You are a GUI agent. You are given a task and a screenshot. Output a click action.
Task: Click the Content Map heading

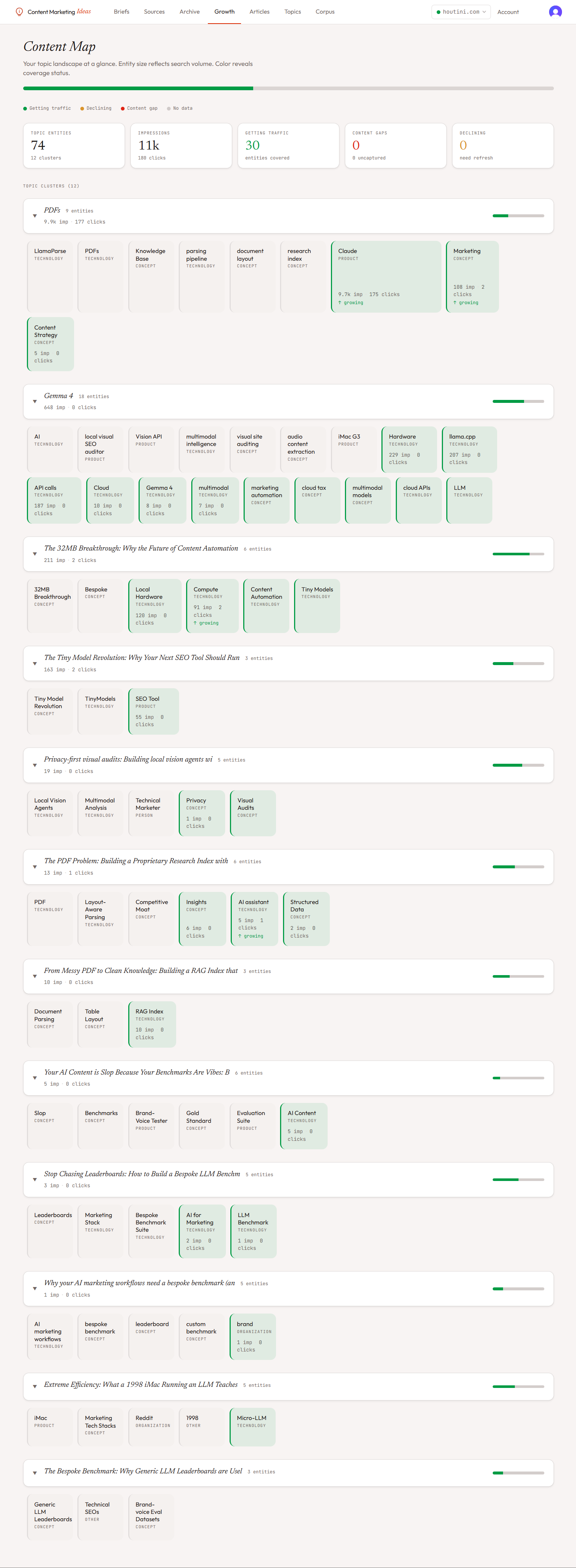pyautogui.click(x=59, y=47)
